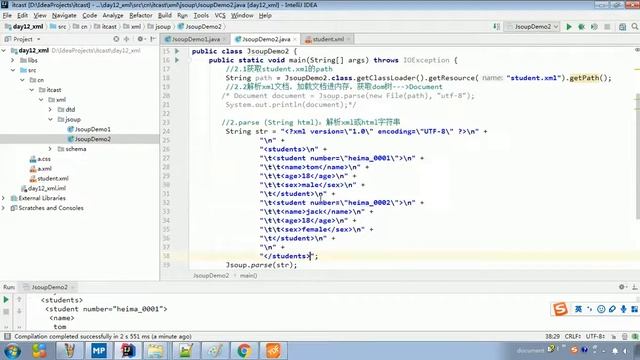This screenshot has width=640, height=360.
Task: Open the Refactor menu
Action: (x=141, y=16)
